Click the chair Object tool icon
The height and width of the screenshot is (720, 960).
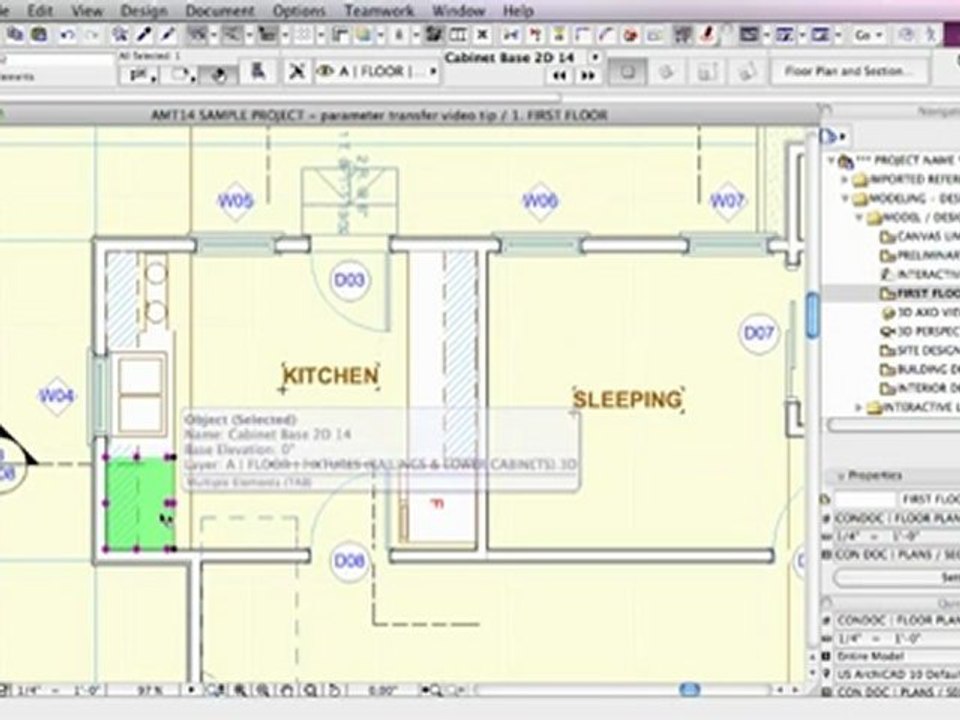coord(258,72)
